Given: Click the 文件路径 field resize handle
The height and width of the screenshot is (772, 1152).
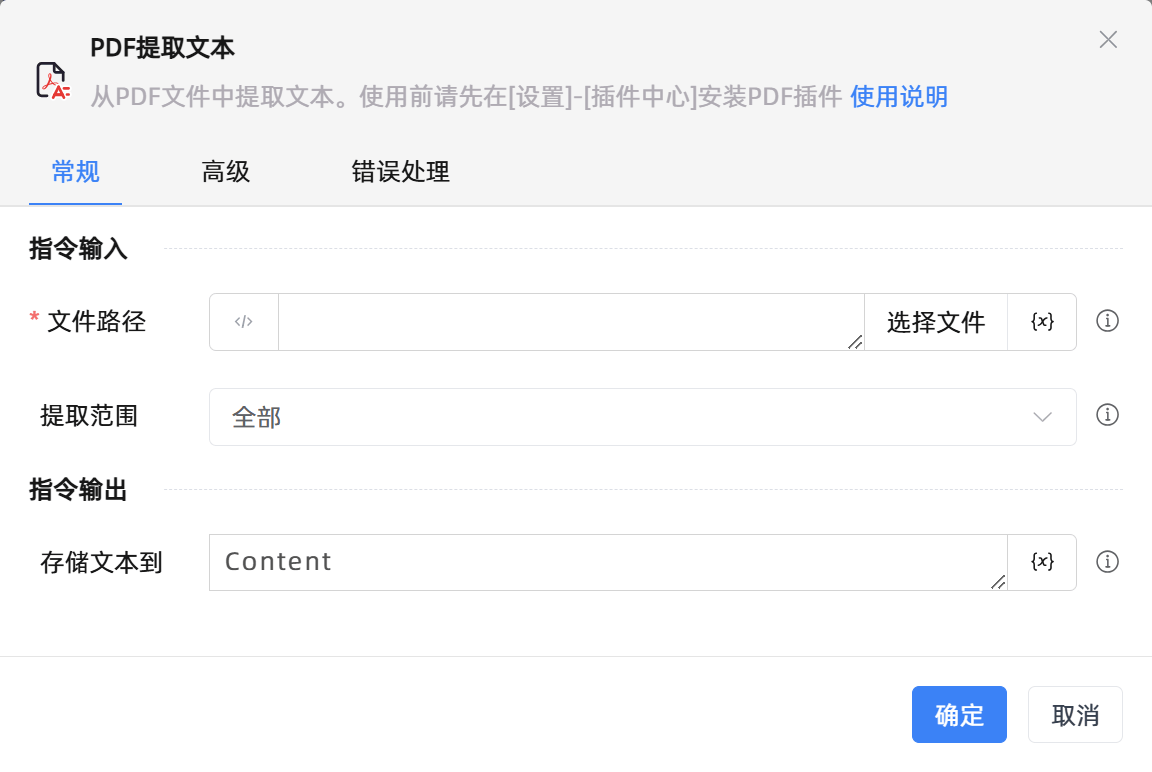Looking at the screenshot, I should coord(855,342).
